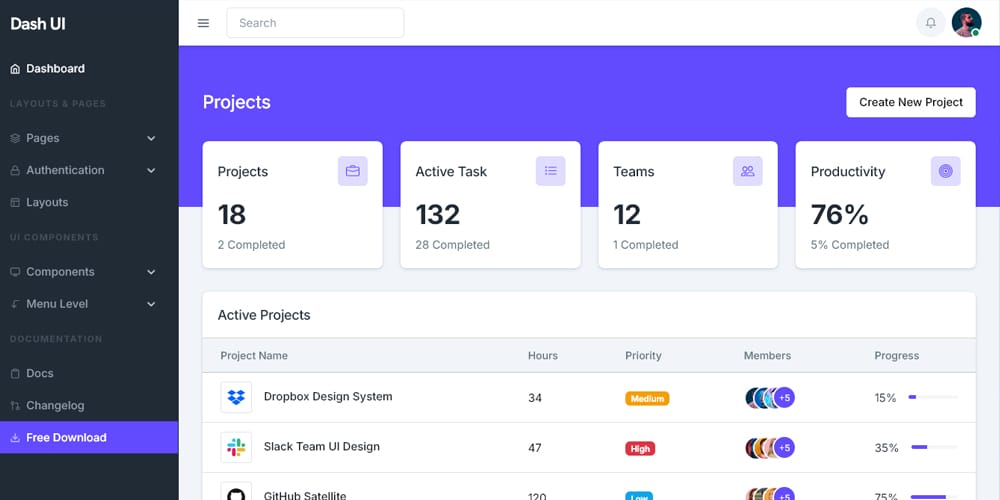Click the hamburger menu toggle icon
Image resolution: width=1000 pixels, height=500 pixels.
tap(203, 23)
